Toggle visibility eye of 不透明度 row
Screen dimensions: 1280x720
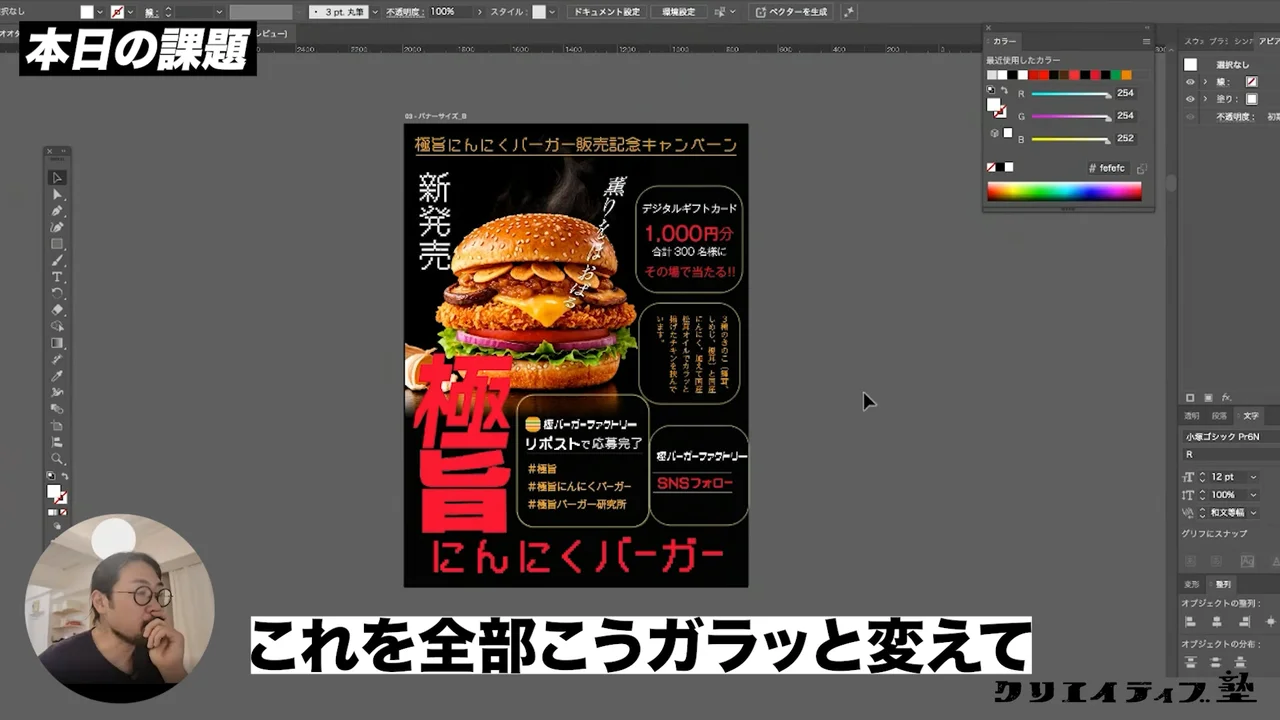[x=1190, y=116]
